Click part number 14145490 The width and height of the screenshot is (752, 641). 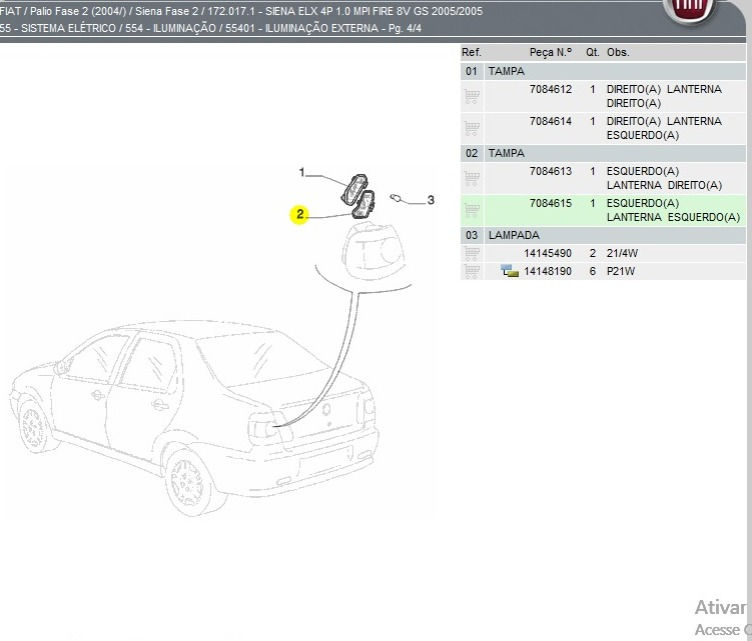(548, 253)
